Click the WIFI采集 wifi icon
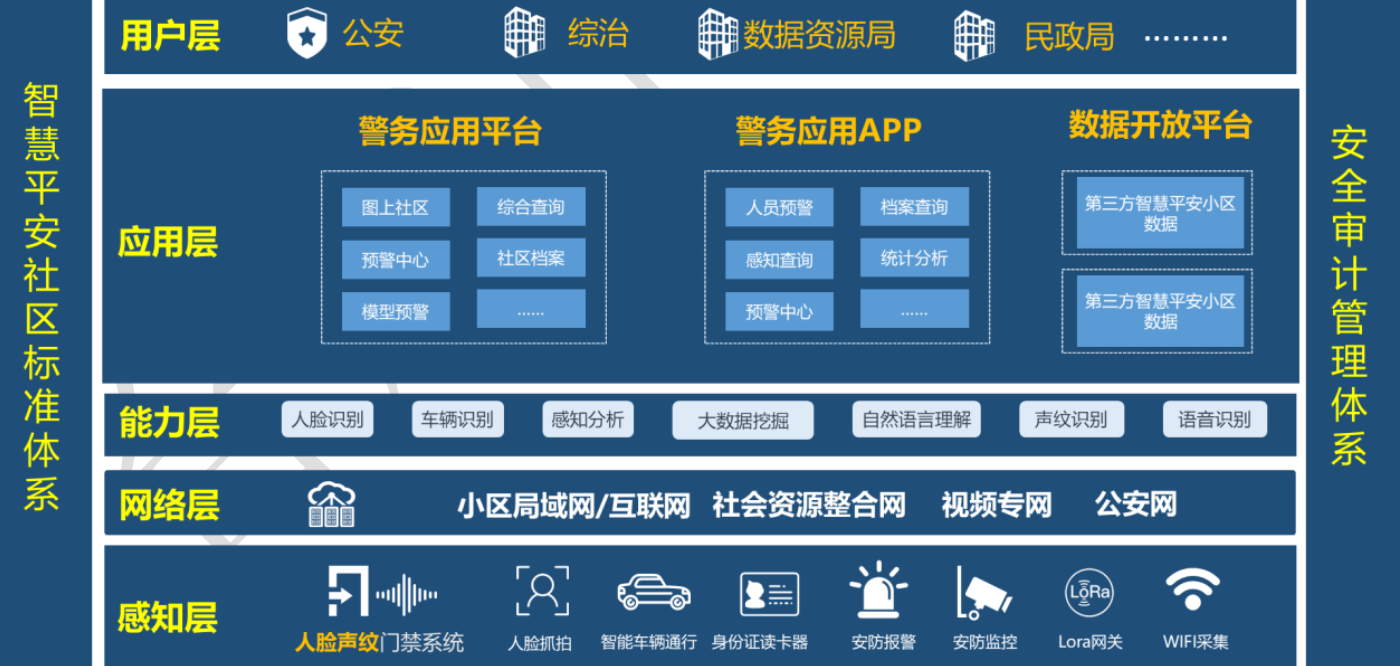Screen dimensions: 1400x666 pos(1193,590)
